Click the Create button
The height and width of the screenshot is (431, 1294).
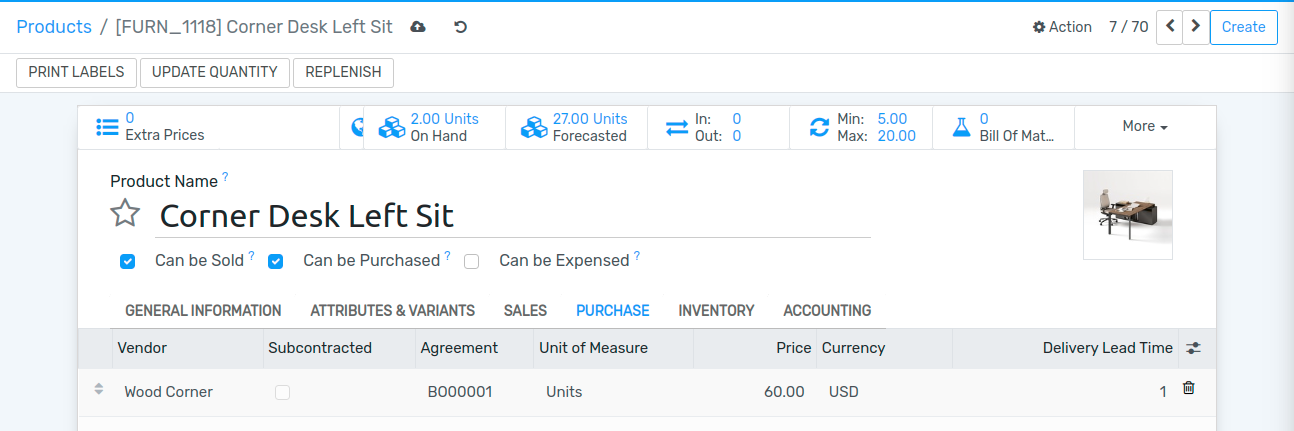[1243, 27]
